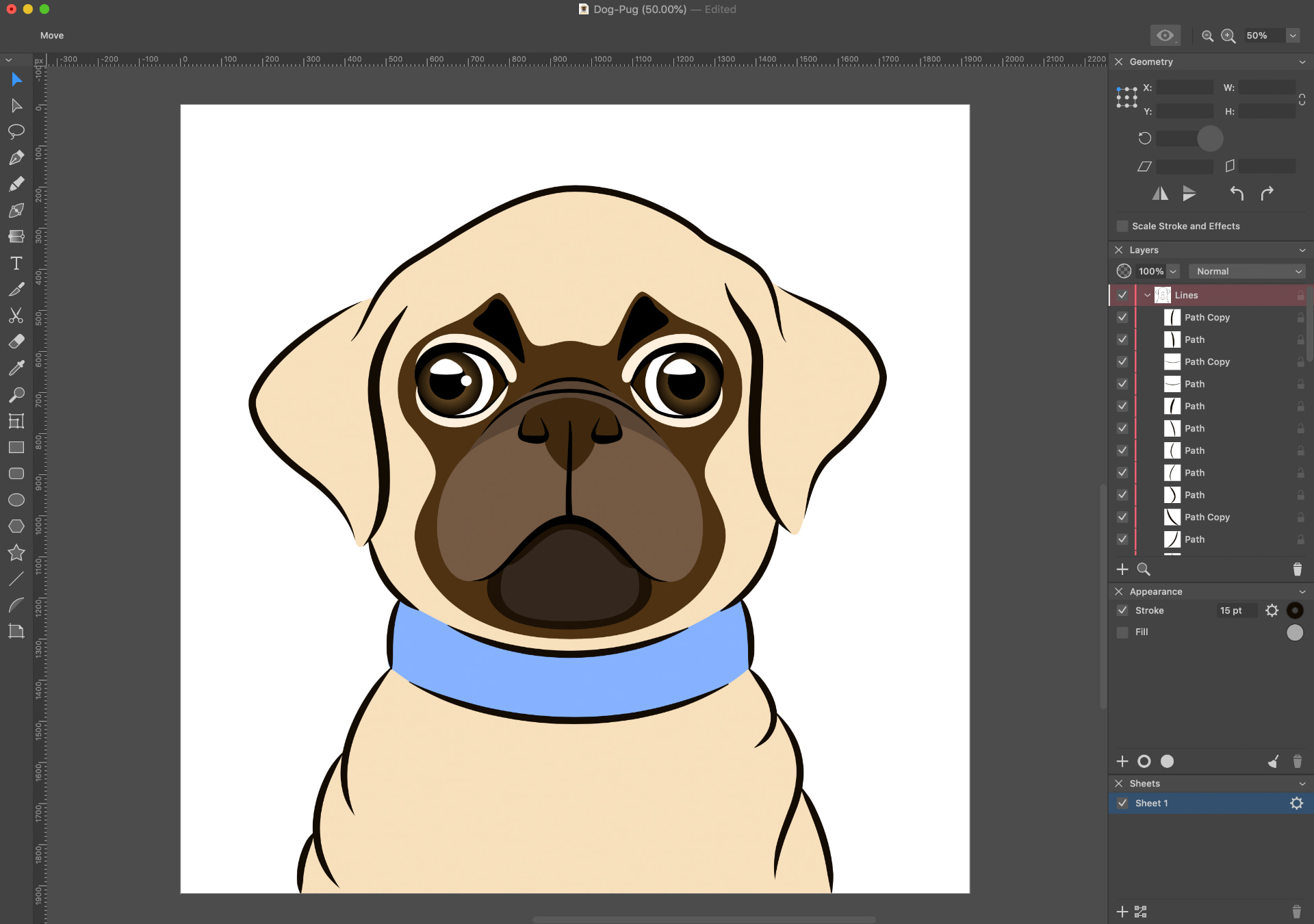Viewport: 1314px width, 924px height.
Task: Pick the Text tool
Action: coord(16,264)
